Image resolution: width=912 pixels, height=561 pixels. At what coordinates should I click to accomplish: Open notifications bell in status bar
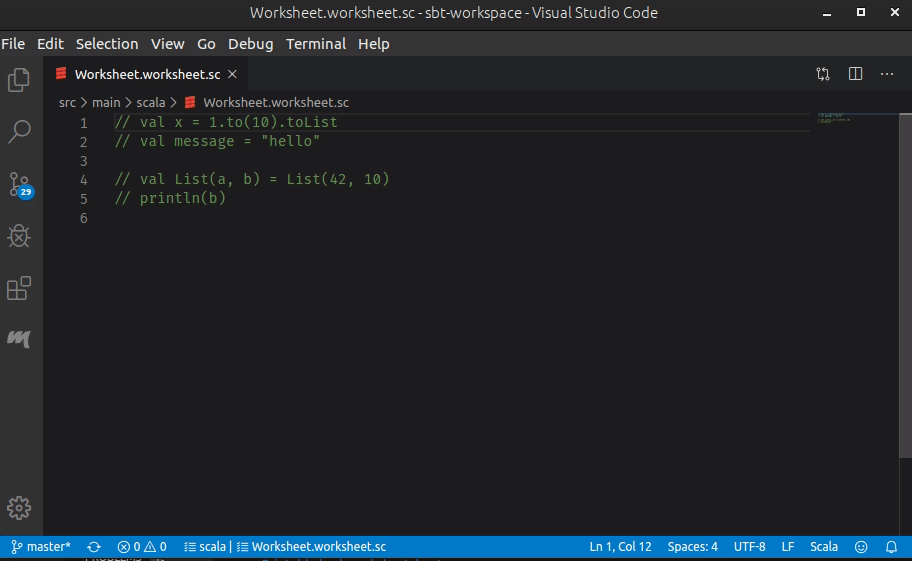click(891, 546)
